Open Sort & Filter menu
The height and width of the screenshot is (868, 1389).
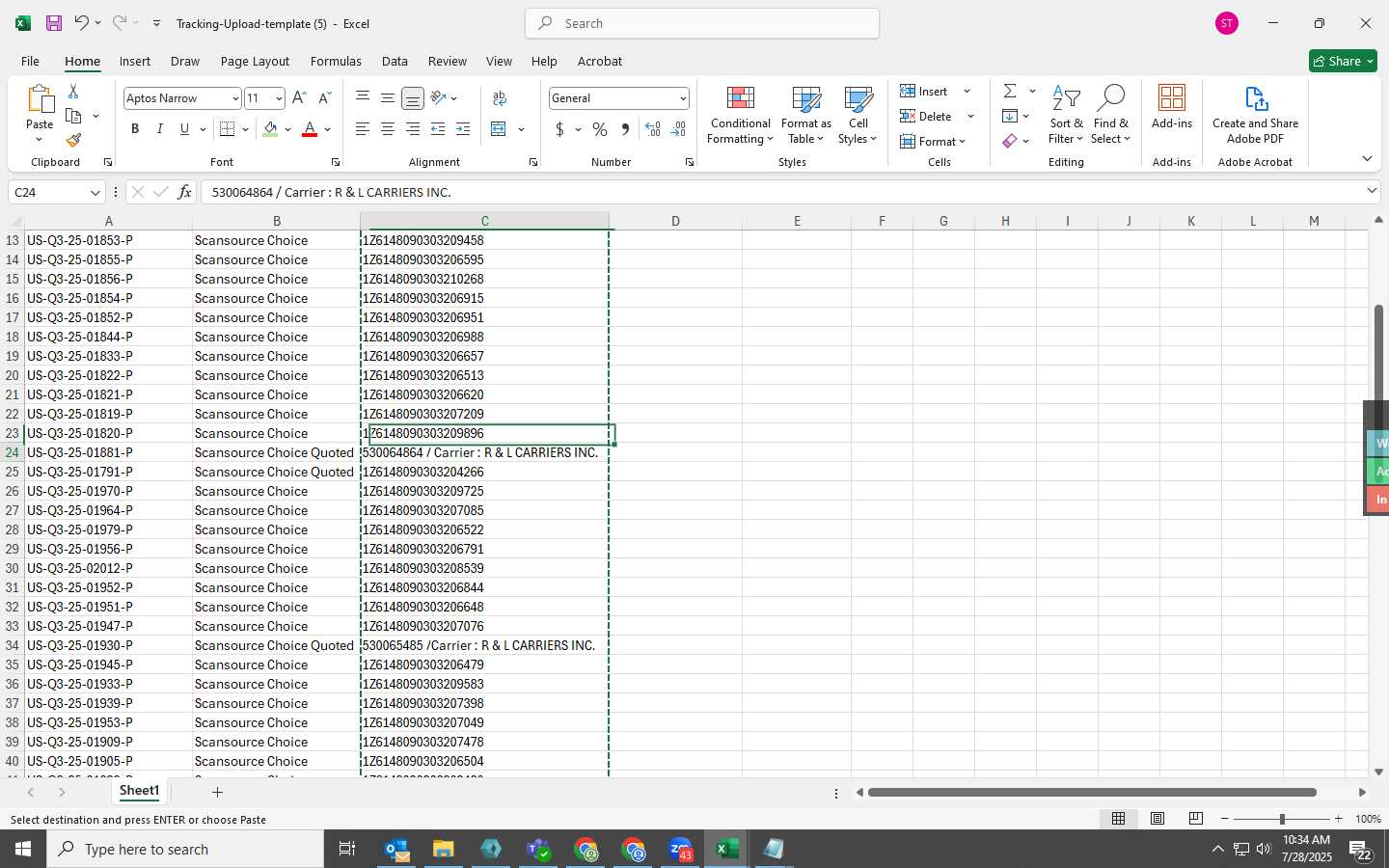click(1066, 116)
